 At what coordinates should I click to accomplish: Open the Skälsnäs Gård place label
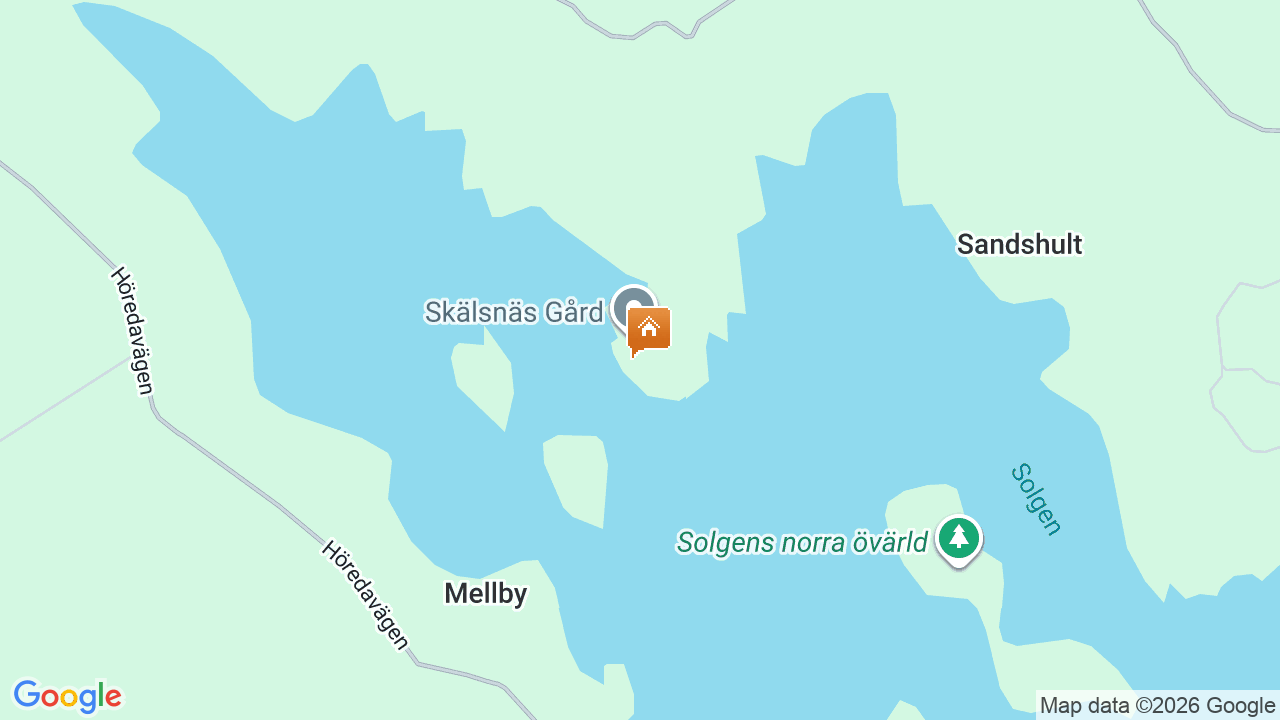coord(514,312)
